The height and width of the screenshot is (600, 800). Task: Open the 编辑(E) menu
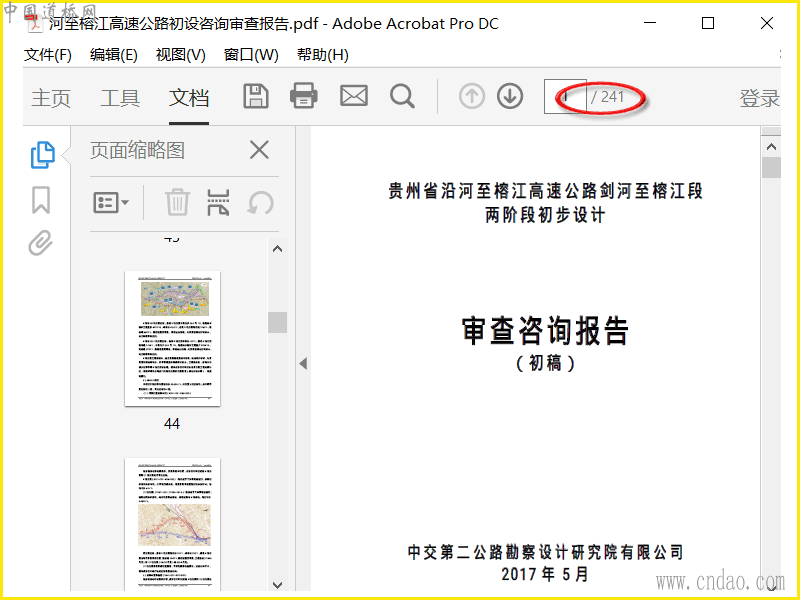pos(114,55)
